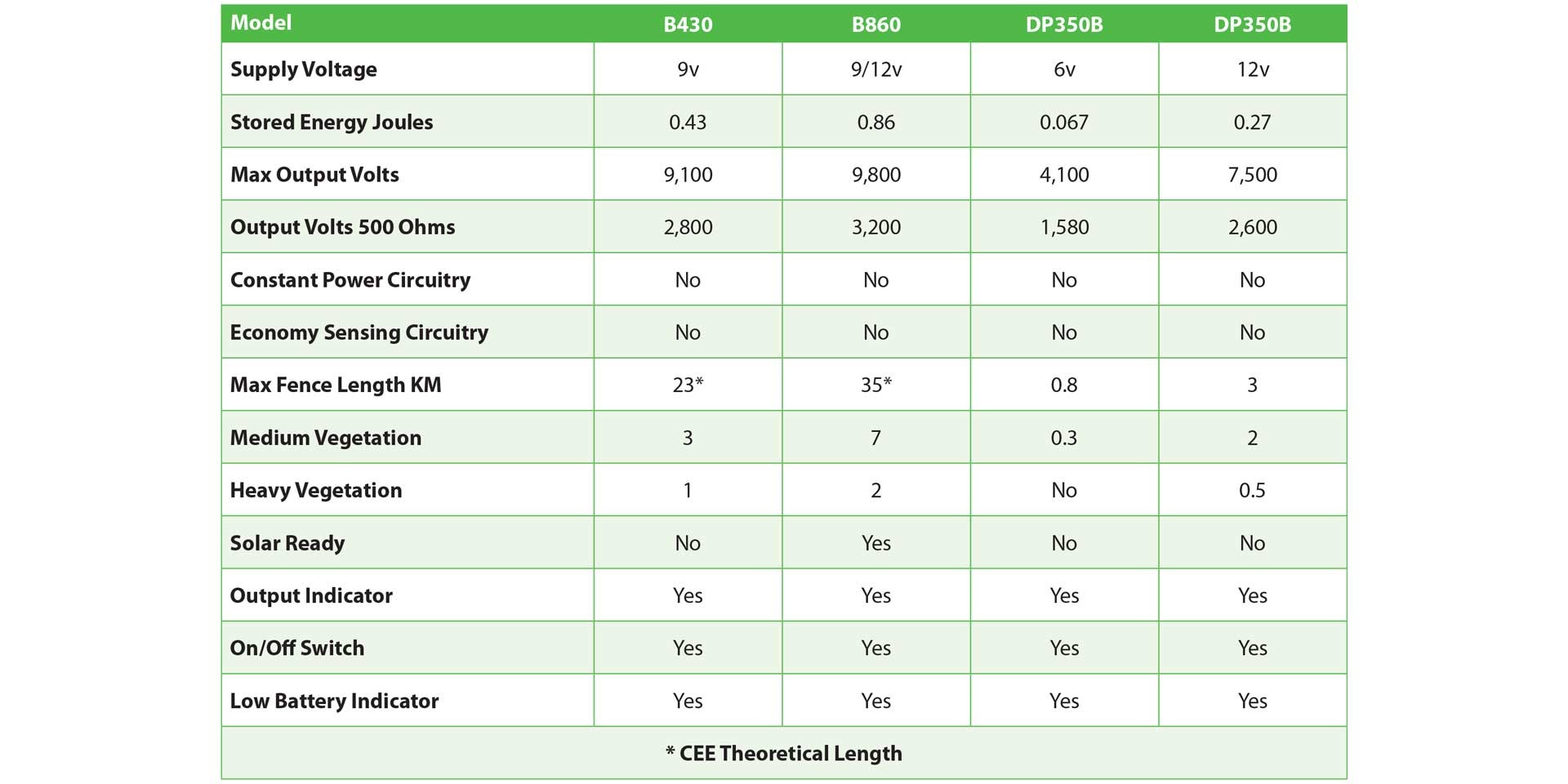Select the 0.067 stored energy value
This screenshot has width=1568, height=784.
(1064, 122)
